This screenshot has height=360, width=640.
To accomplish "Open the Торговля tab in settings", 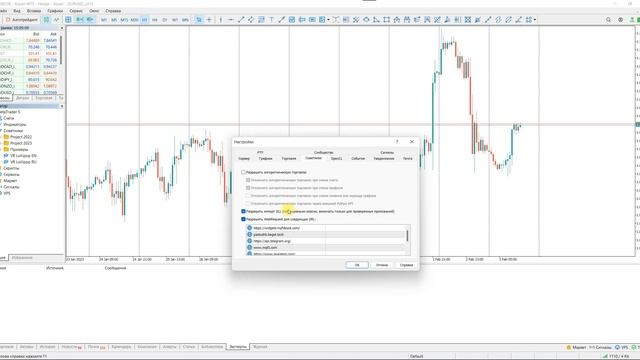I will point(289,158).
